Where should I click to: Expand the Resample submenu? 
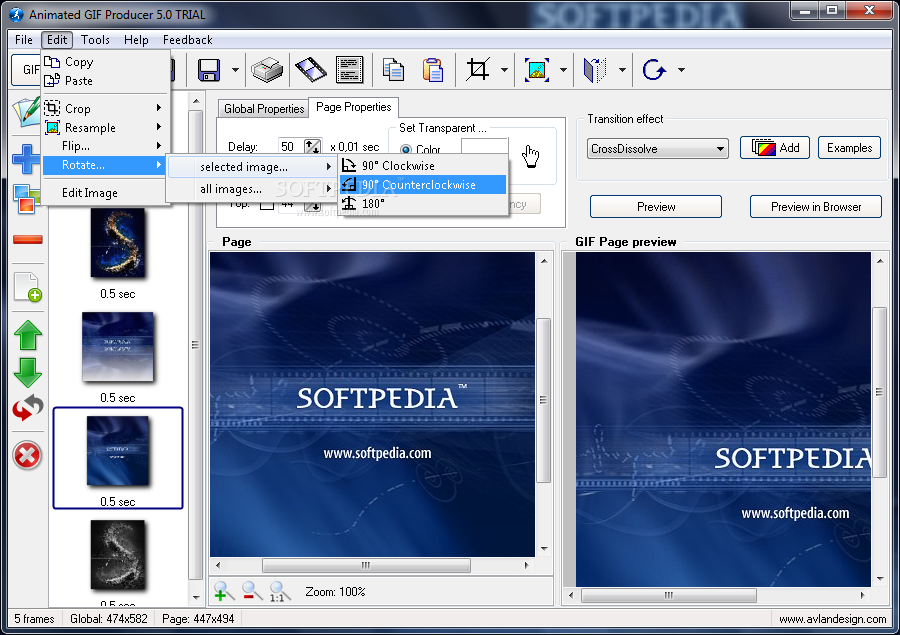(106, 127)
